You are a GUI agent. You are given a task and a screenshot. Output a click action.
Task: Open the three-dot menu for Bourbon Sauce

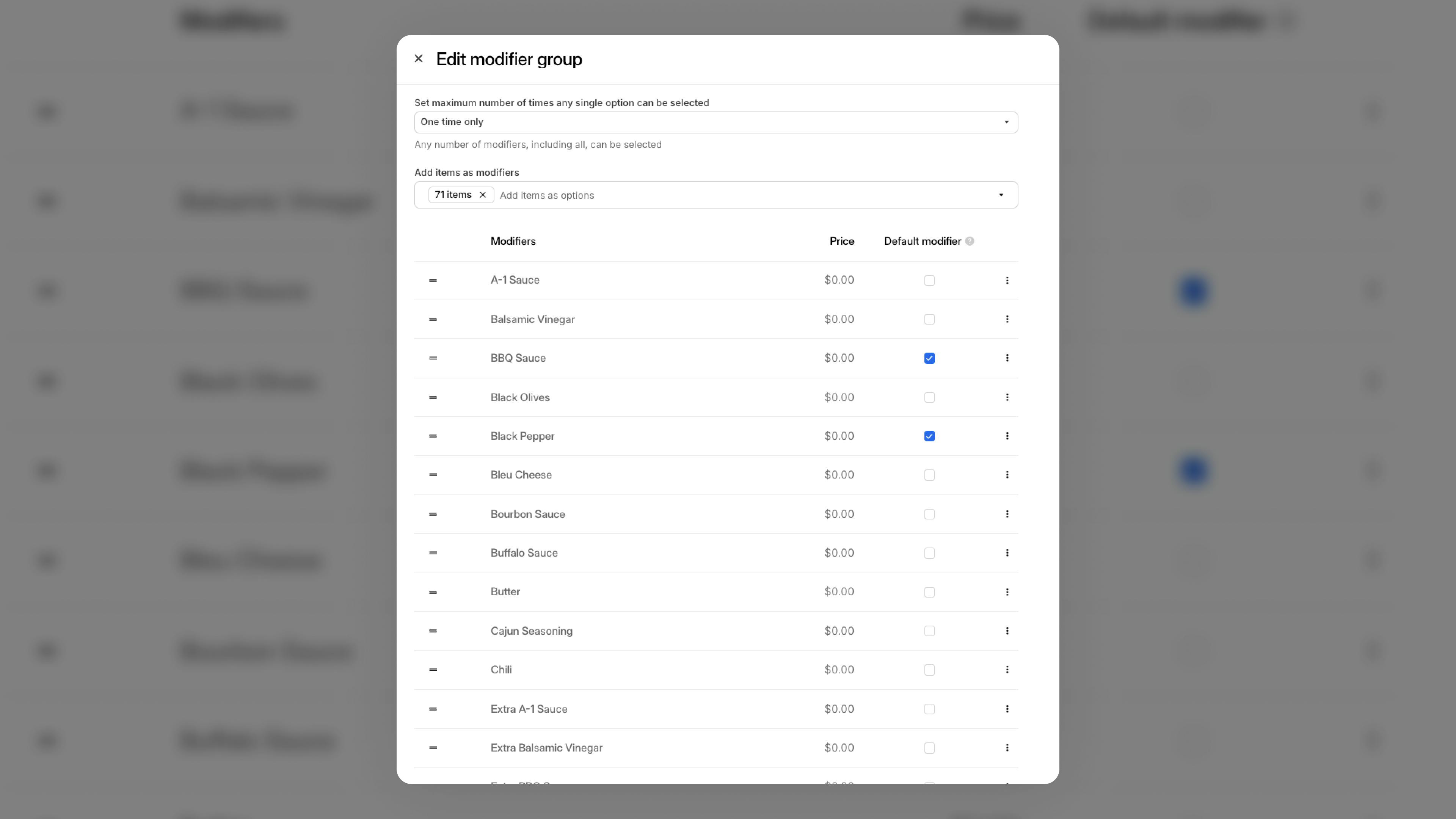coord(1007,515)
